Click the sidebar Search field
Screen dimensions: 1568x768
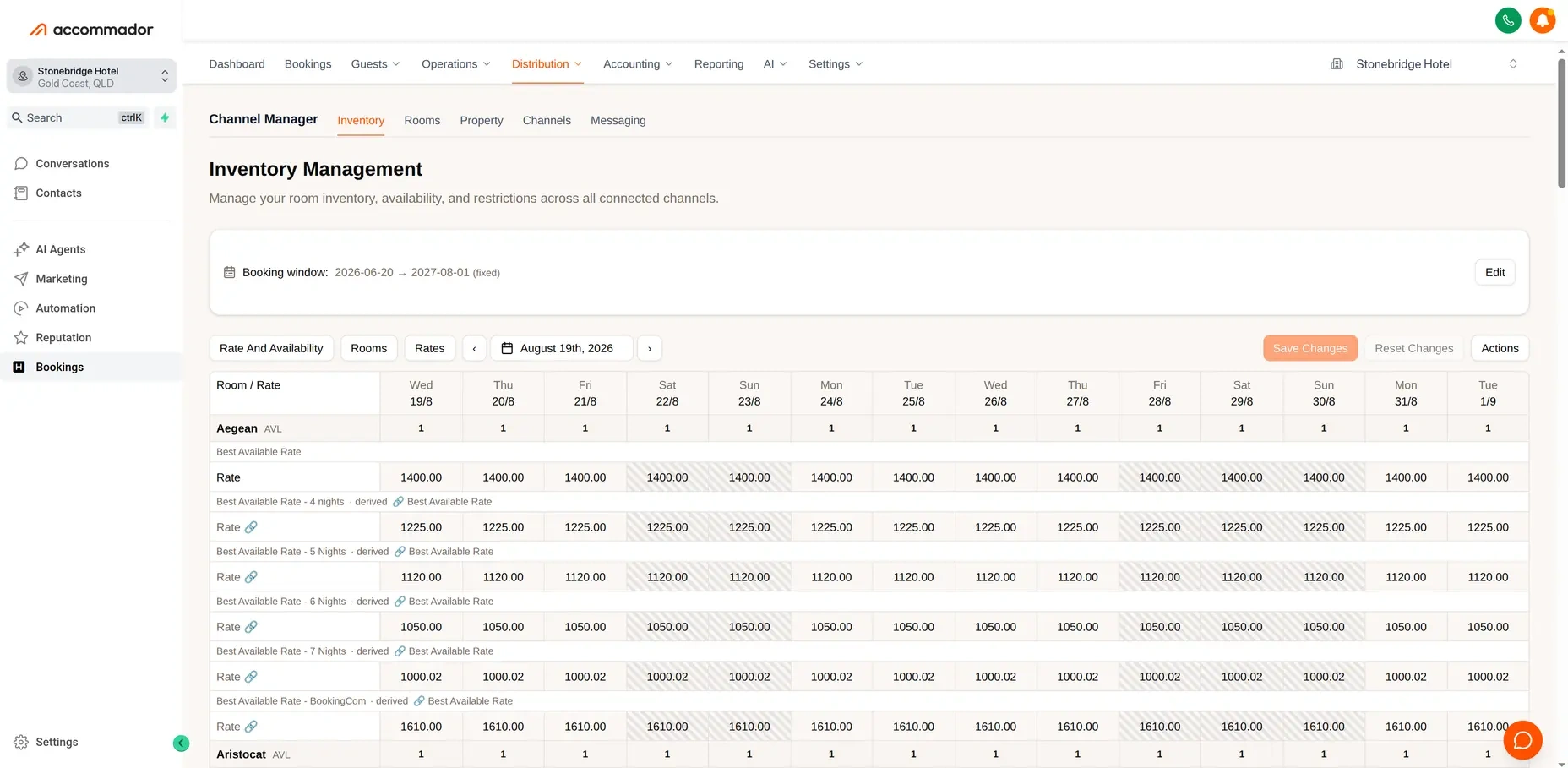78,117
